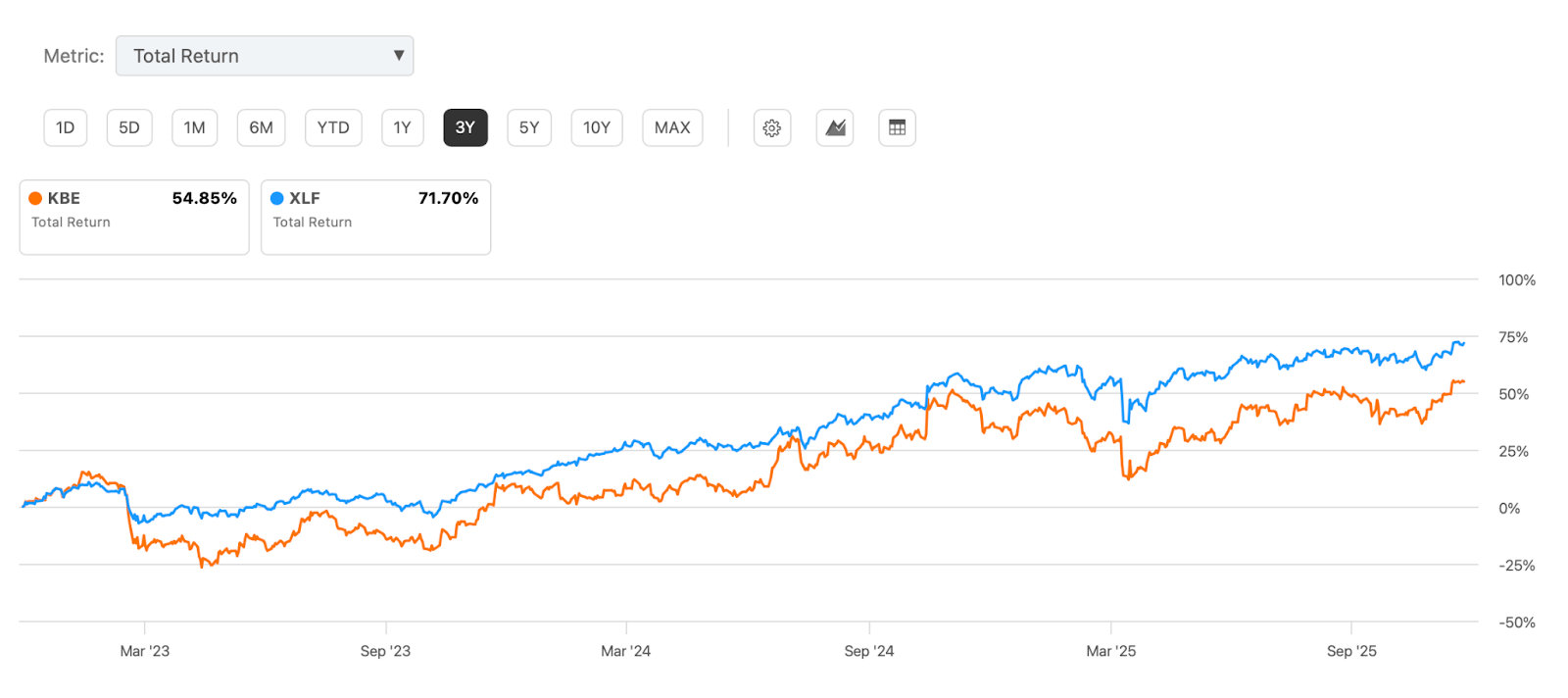
Task: Choose the 6M time range
Action: tap(261, 127)
